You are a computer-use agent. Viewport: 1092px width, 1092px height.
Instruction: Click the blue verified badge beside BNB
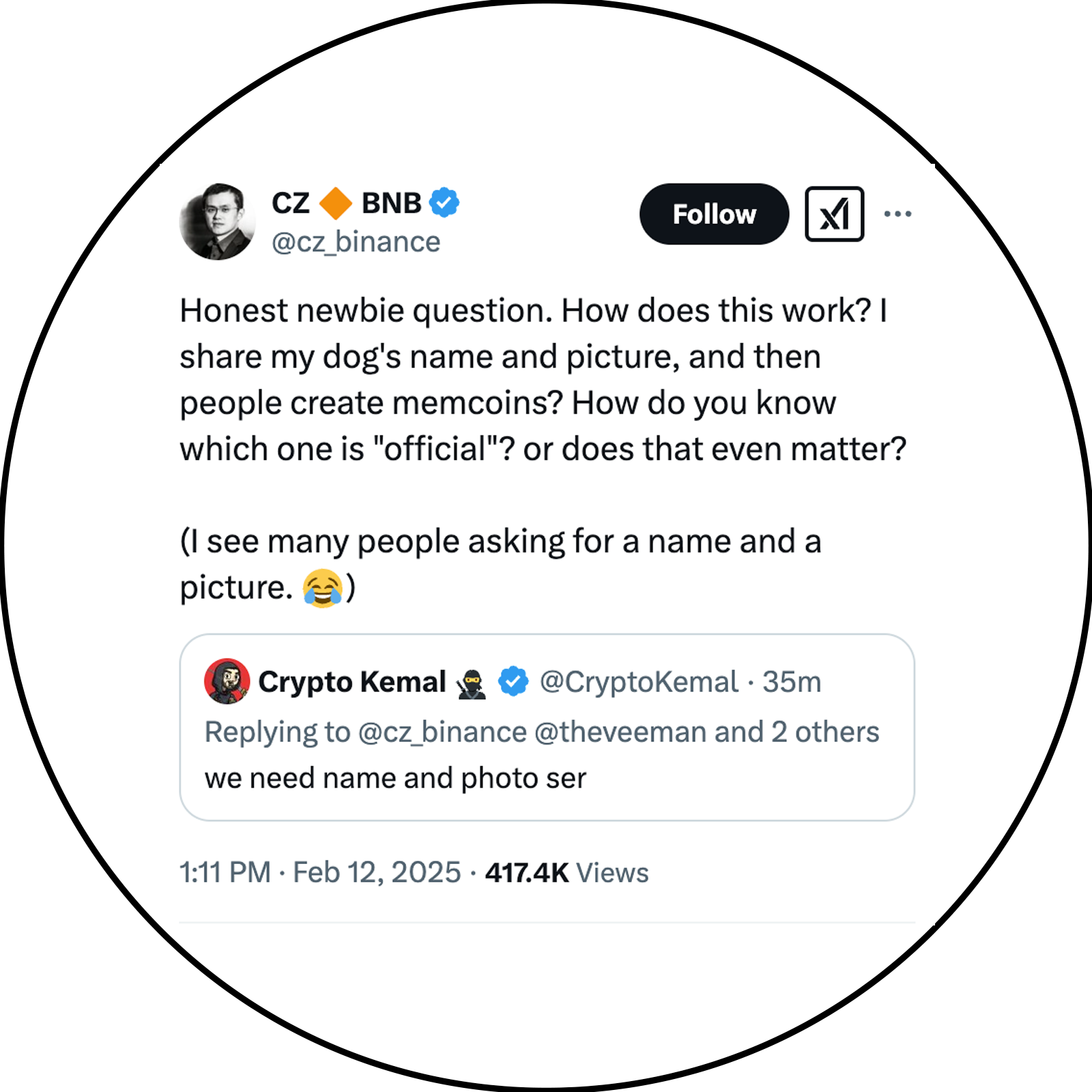point(444,203)
